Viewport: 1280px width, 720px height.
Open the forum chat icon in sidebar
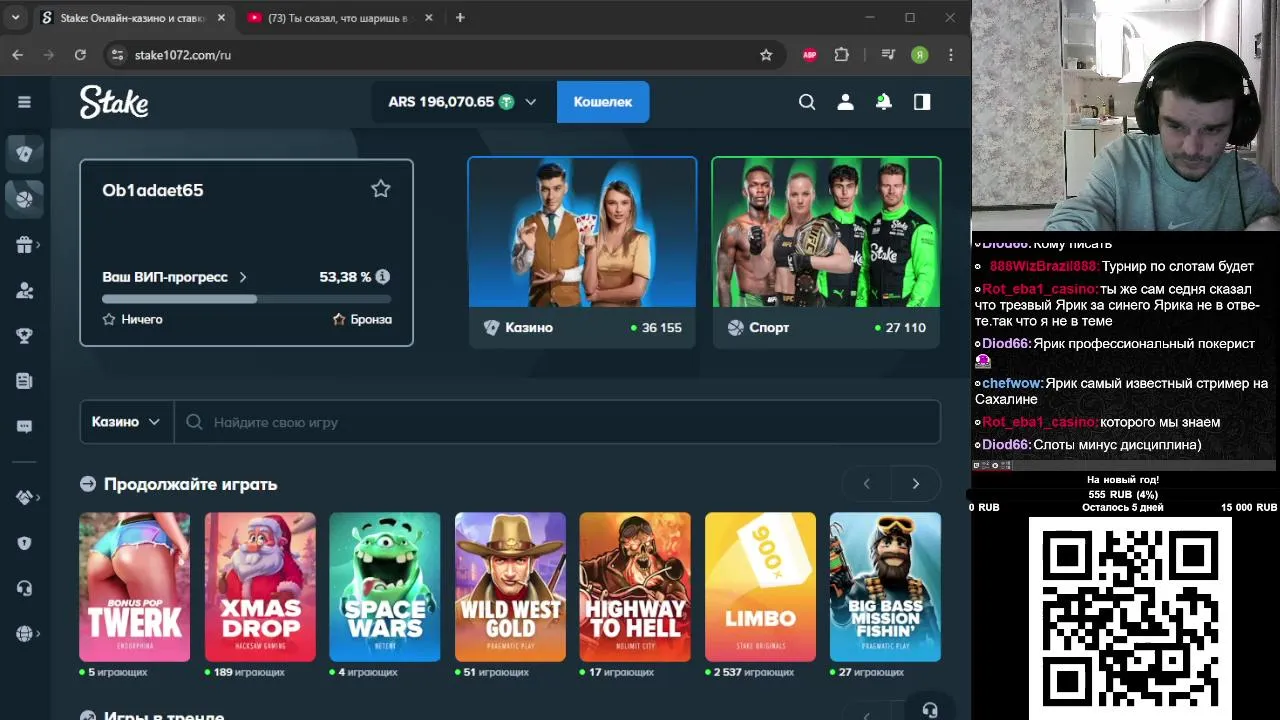coord(24,427)
